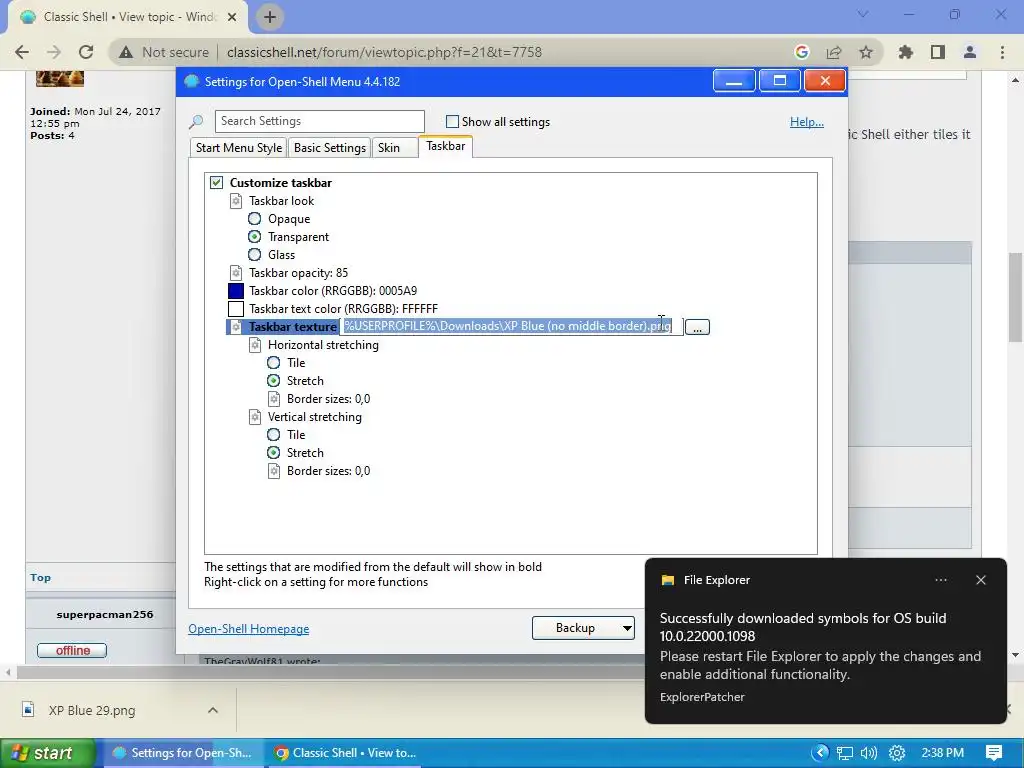Switch to Start Menu Style tab
This screenshot has width=1024, height=768.
pyautogui.click(x=239, y=148)
